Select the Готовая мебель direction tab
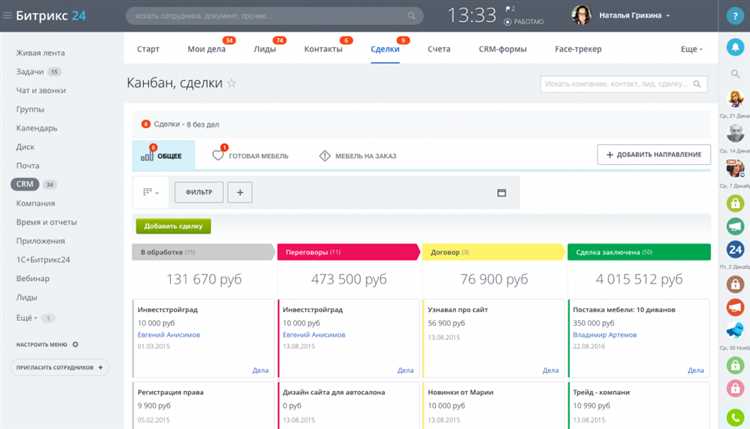 (x=251, y=155)
